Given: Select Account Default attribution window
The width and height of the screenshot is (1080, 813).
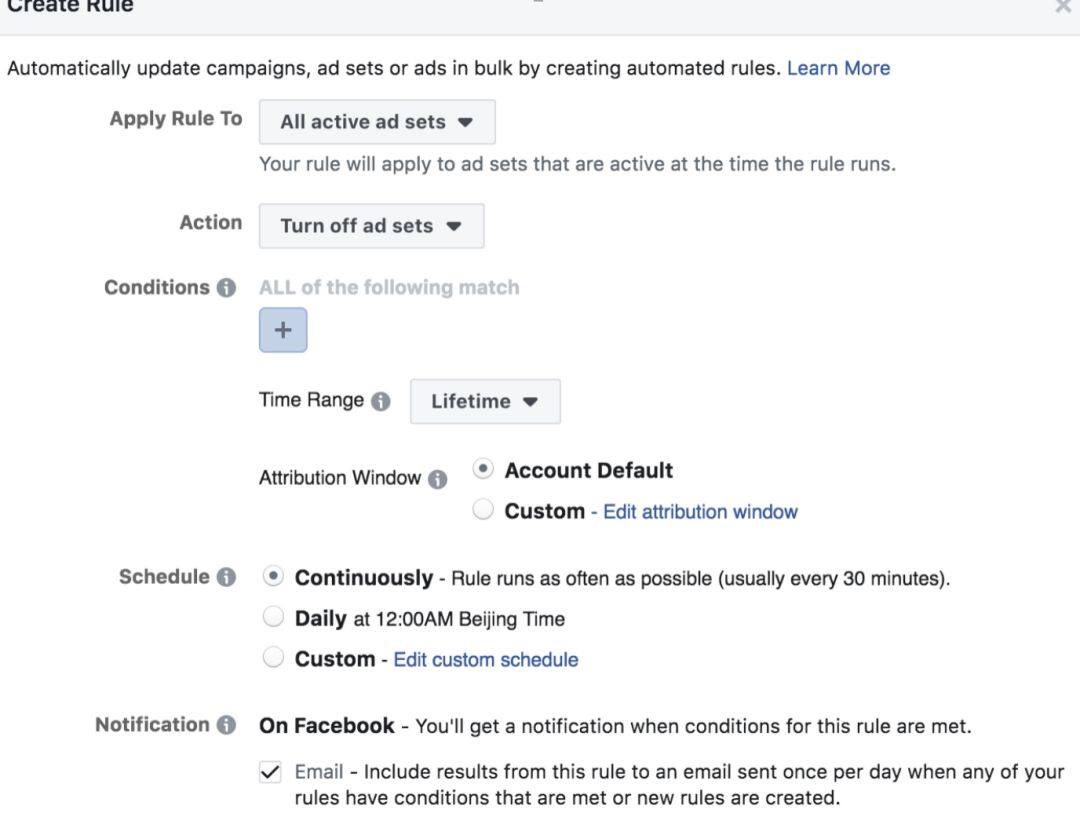Looking at the screenshot, I should pos(483,469).
